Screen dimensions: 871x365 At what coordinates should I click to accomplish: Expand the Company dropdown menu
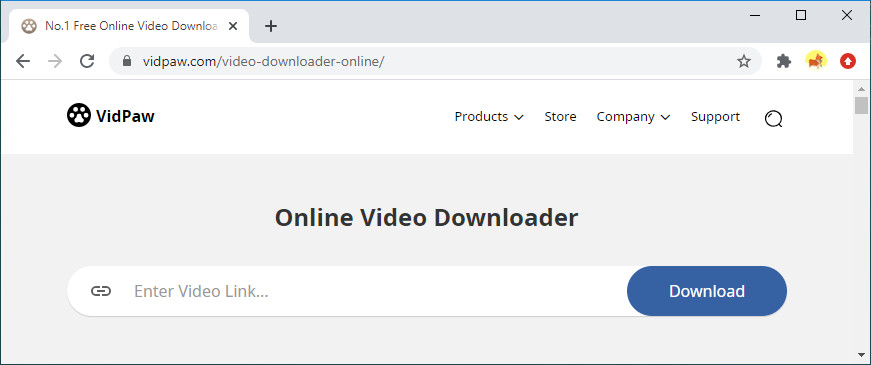633,117
